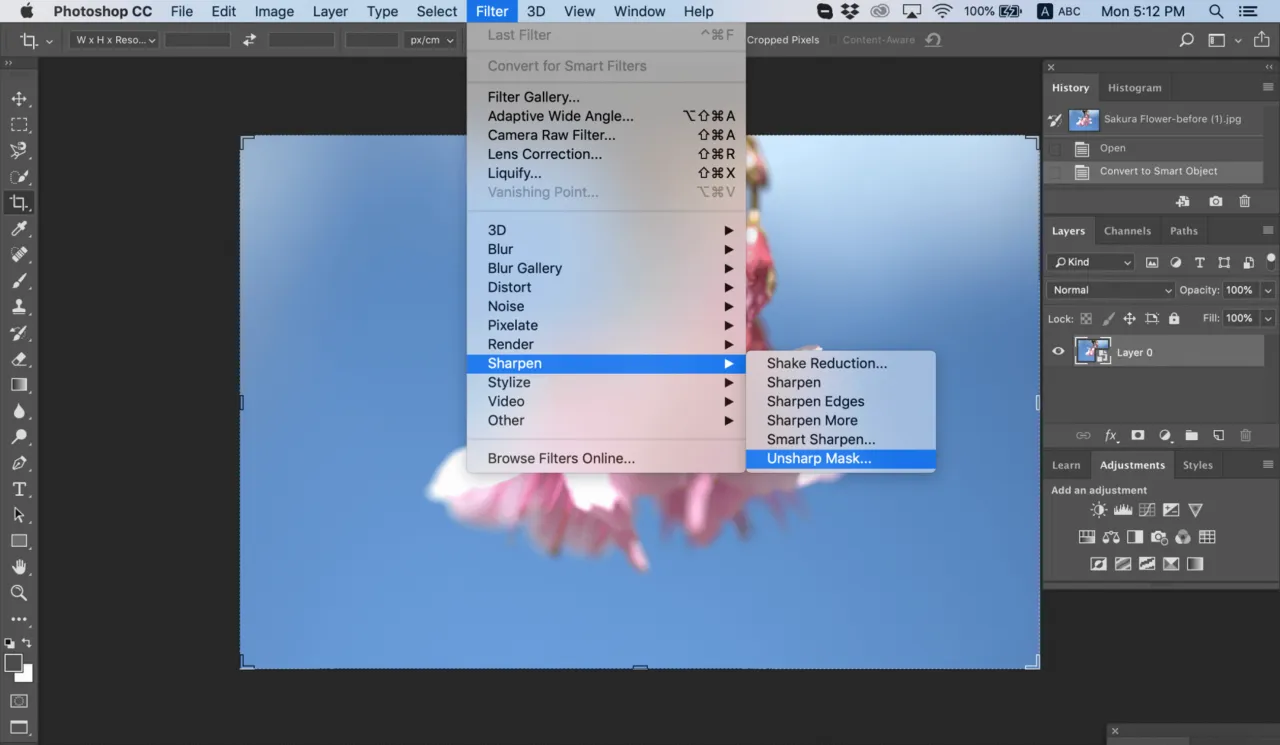Open the blend mode dropdown showing Normal

pyautogui.click(x=1110, y=289)
